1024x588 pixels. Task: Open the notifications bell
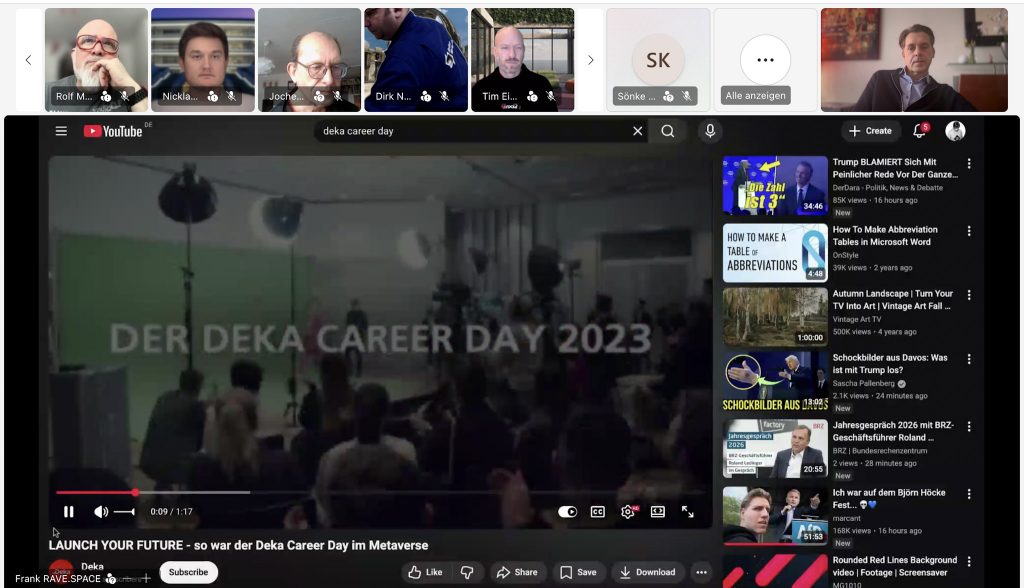920,131
